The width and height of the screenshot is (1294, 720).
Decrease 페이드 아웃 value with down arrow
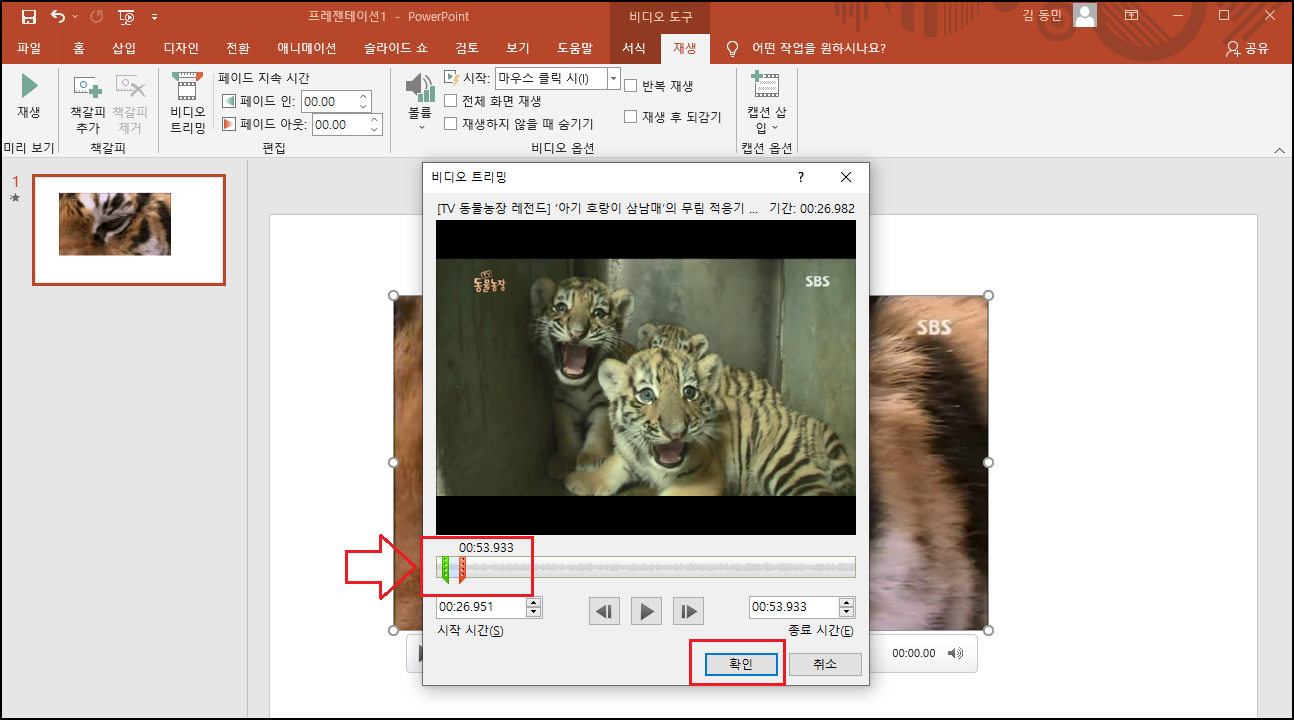point(375,130)
